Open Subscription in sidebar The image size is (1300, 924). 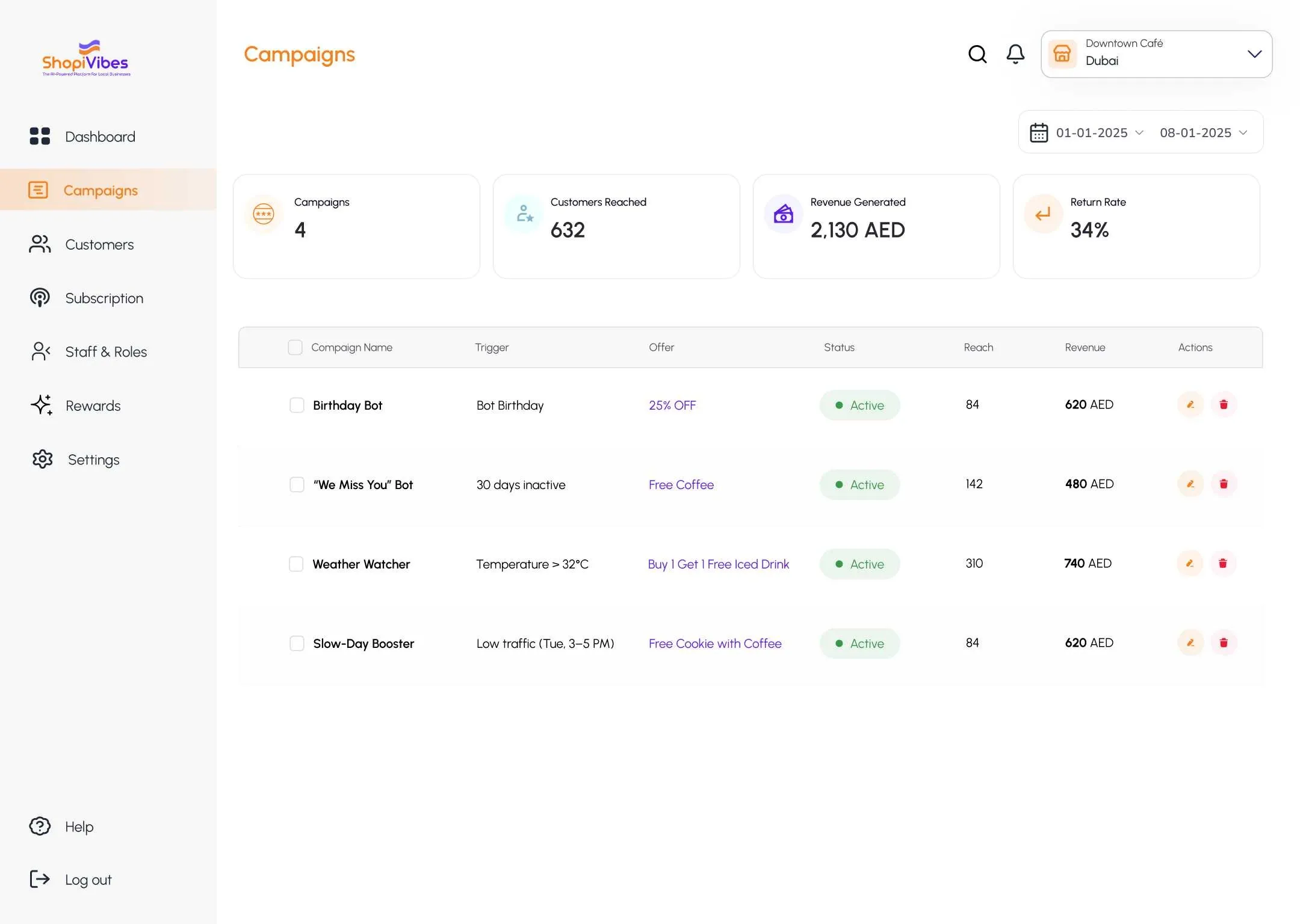[104, 298]
